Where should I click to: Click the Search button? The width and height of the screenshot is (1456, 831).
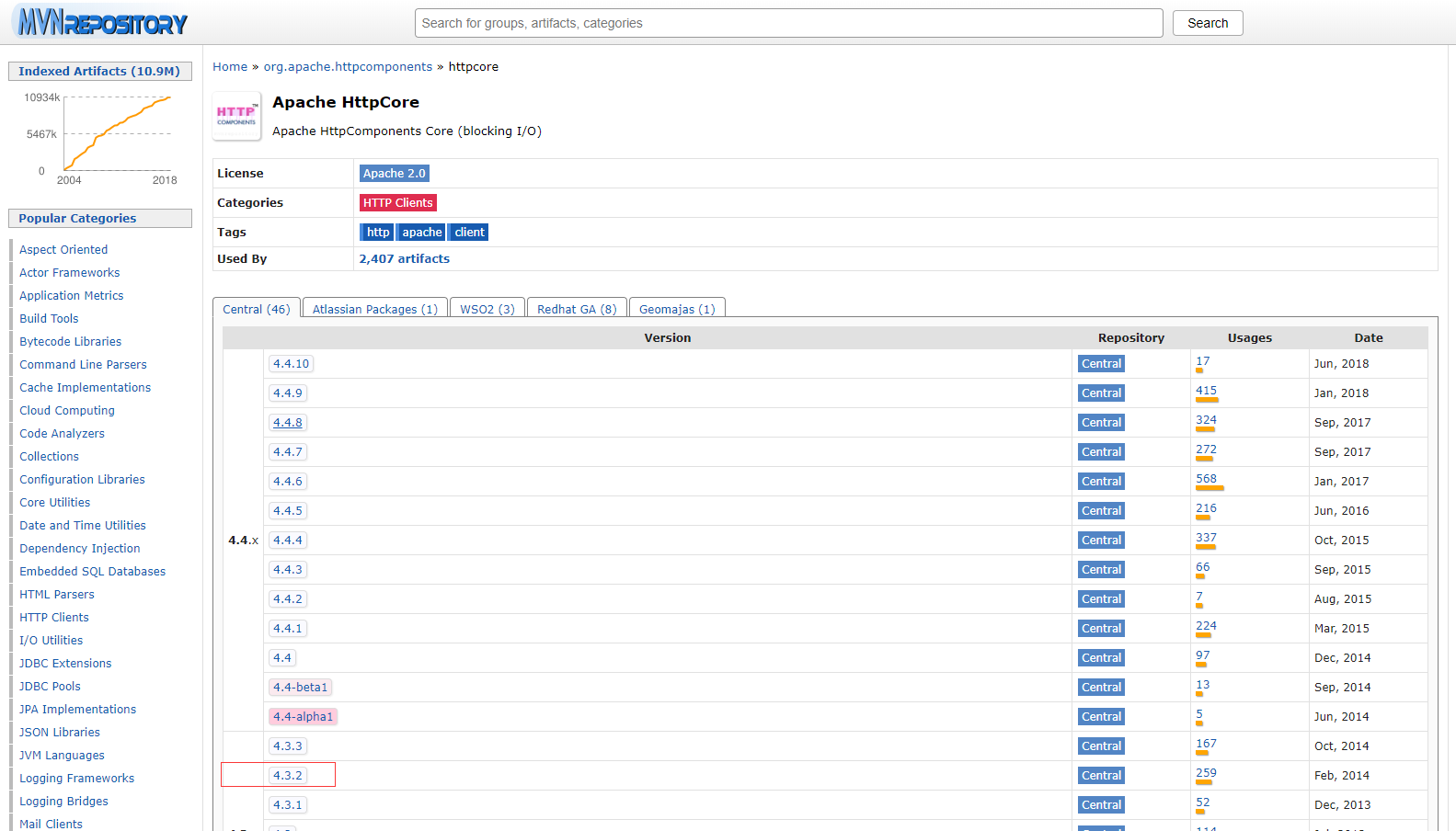click(x=1208, y=23)
